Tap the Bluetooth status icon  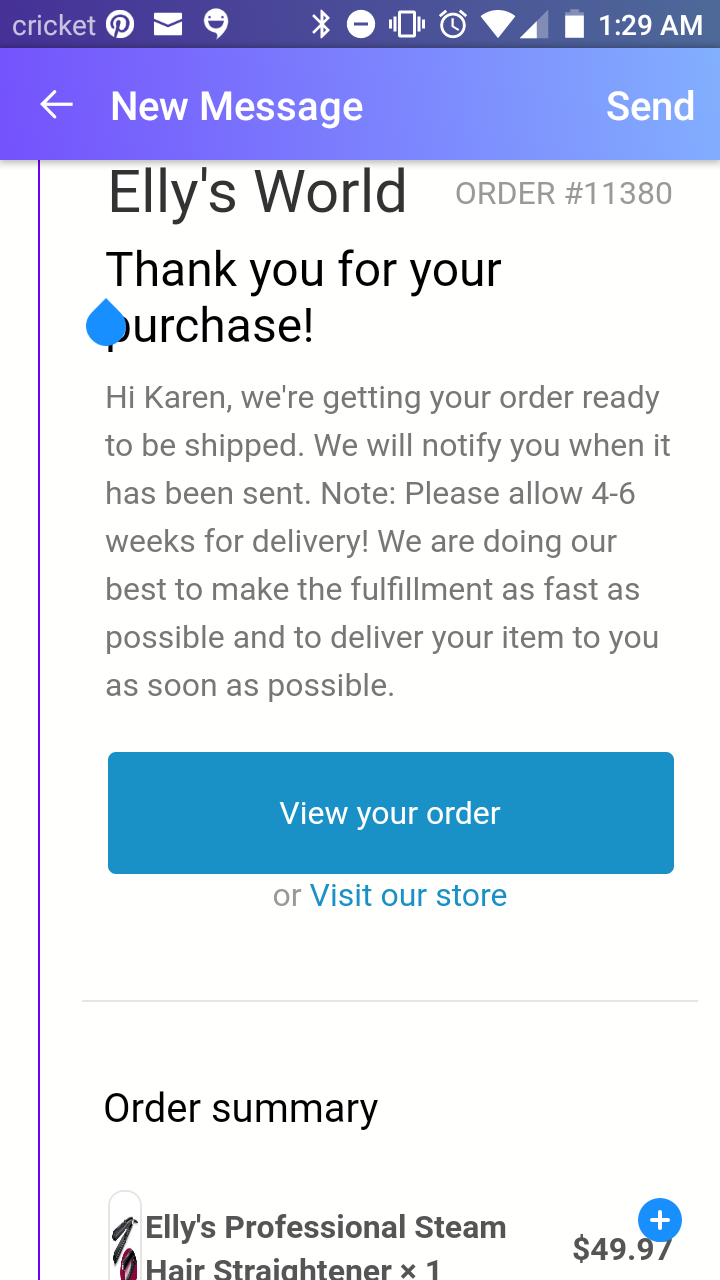point(321,24)
